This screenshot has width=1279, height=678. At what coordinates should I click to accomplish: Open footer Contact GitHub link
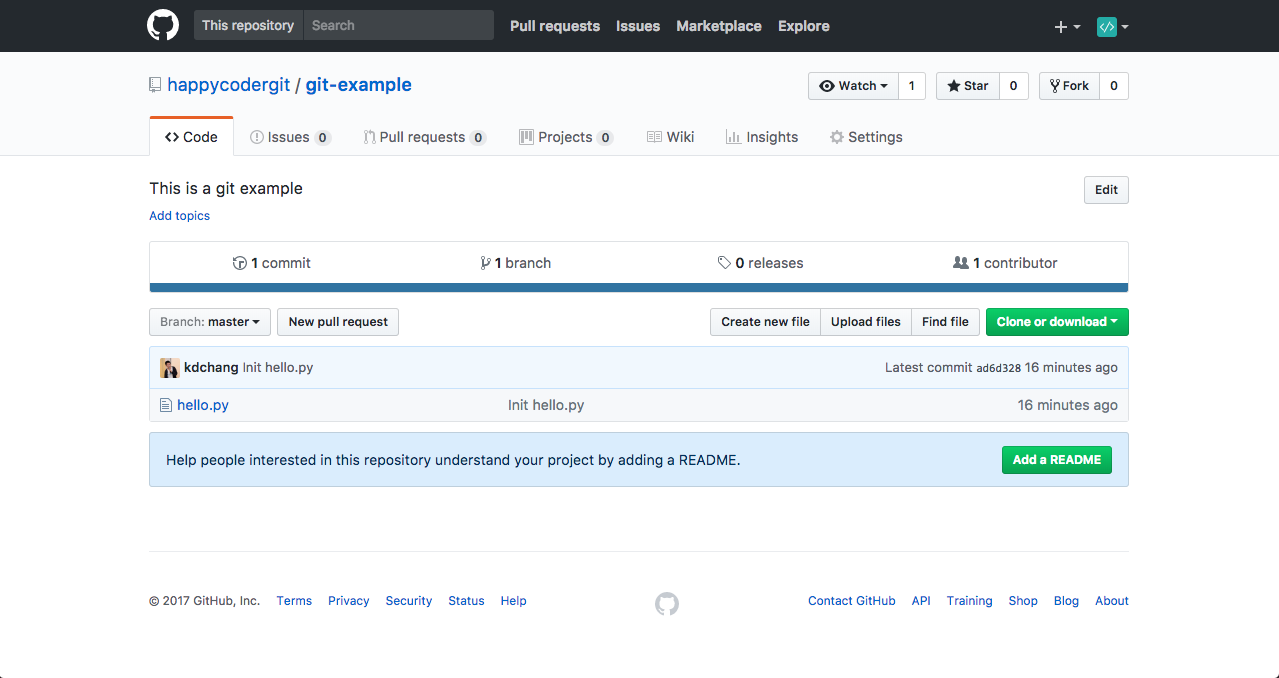coord(852,601)
